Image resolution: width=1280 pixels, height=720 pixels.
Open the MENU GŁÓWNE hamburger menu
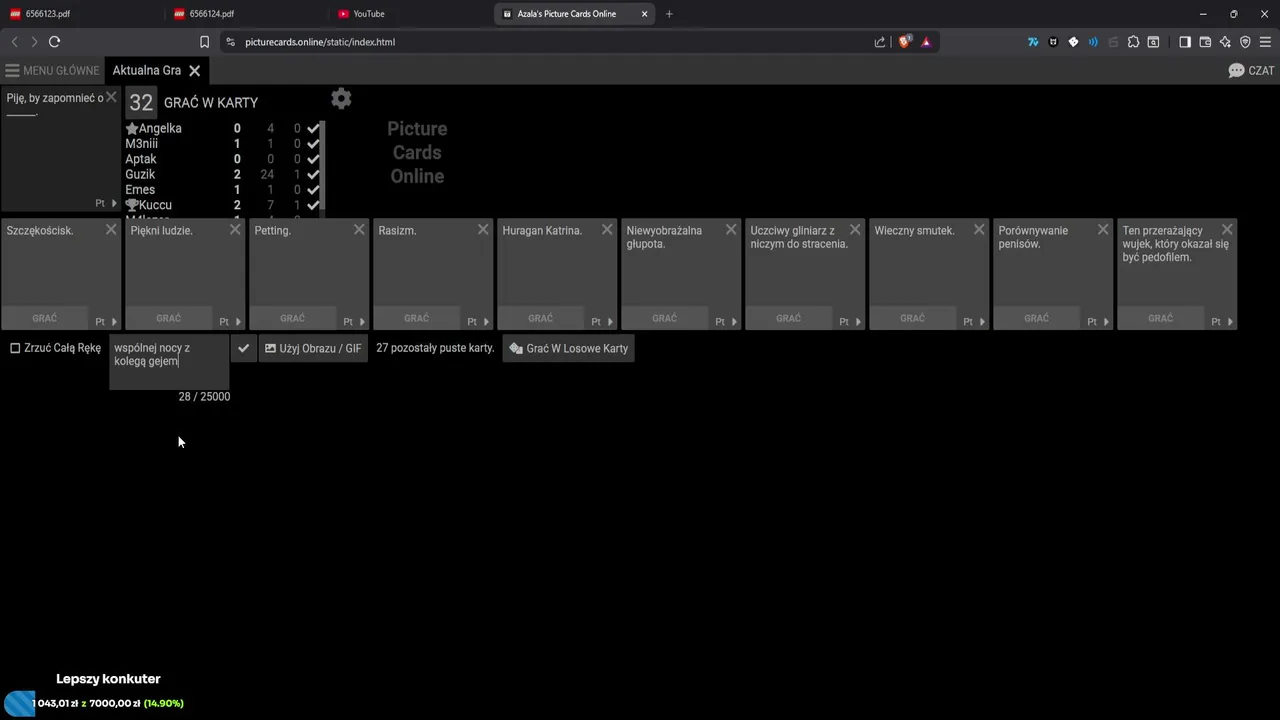pos(52,71)
